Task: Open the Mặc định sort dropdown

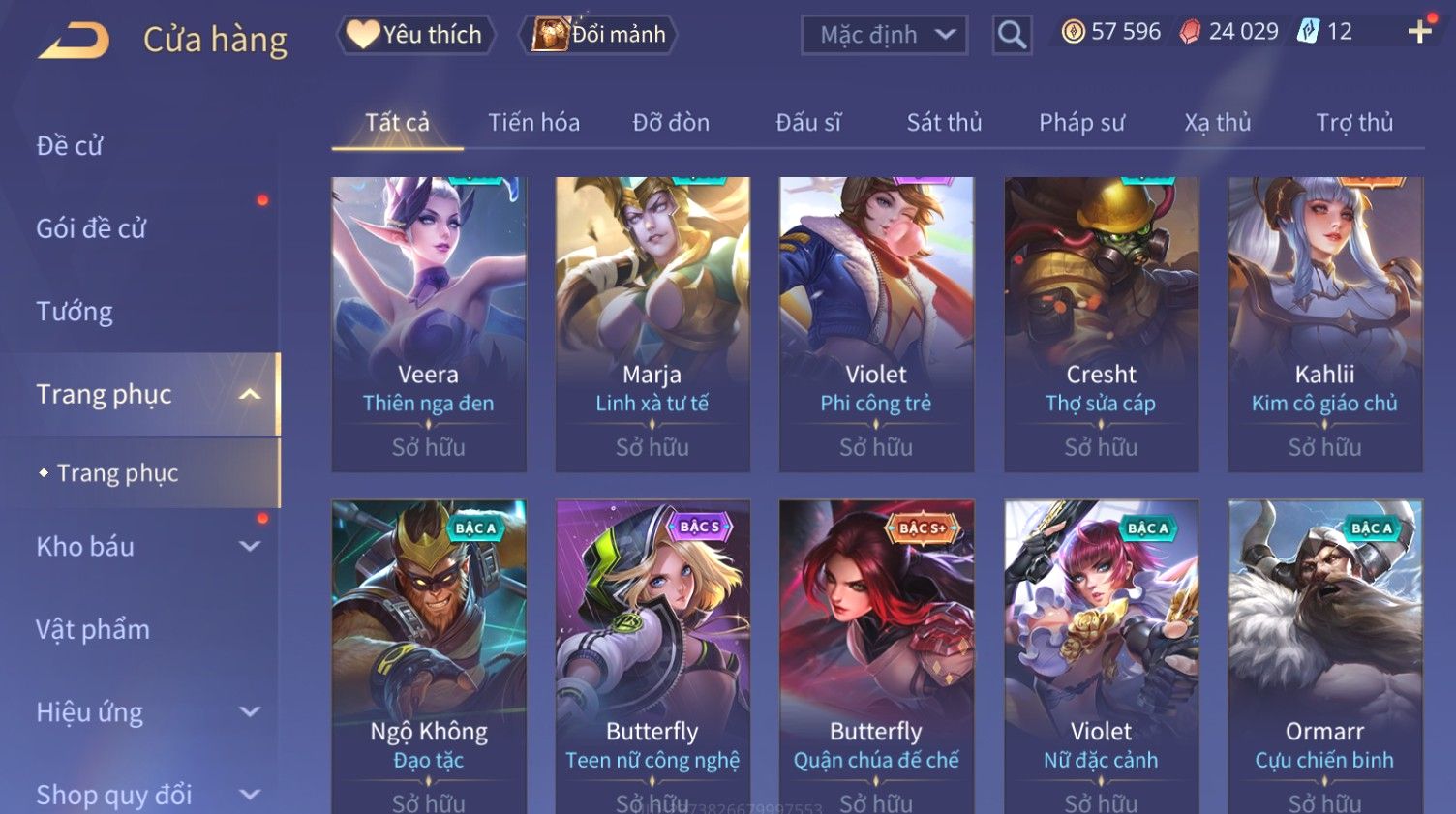Action: (884, 35)
